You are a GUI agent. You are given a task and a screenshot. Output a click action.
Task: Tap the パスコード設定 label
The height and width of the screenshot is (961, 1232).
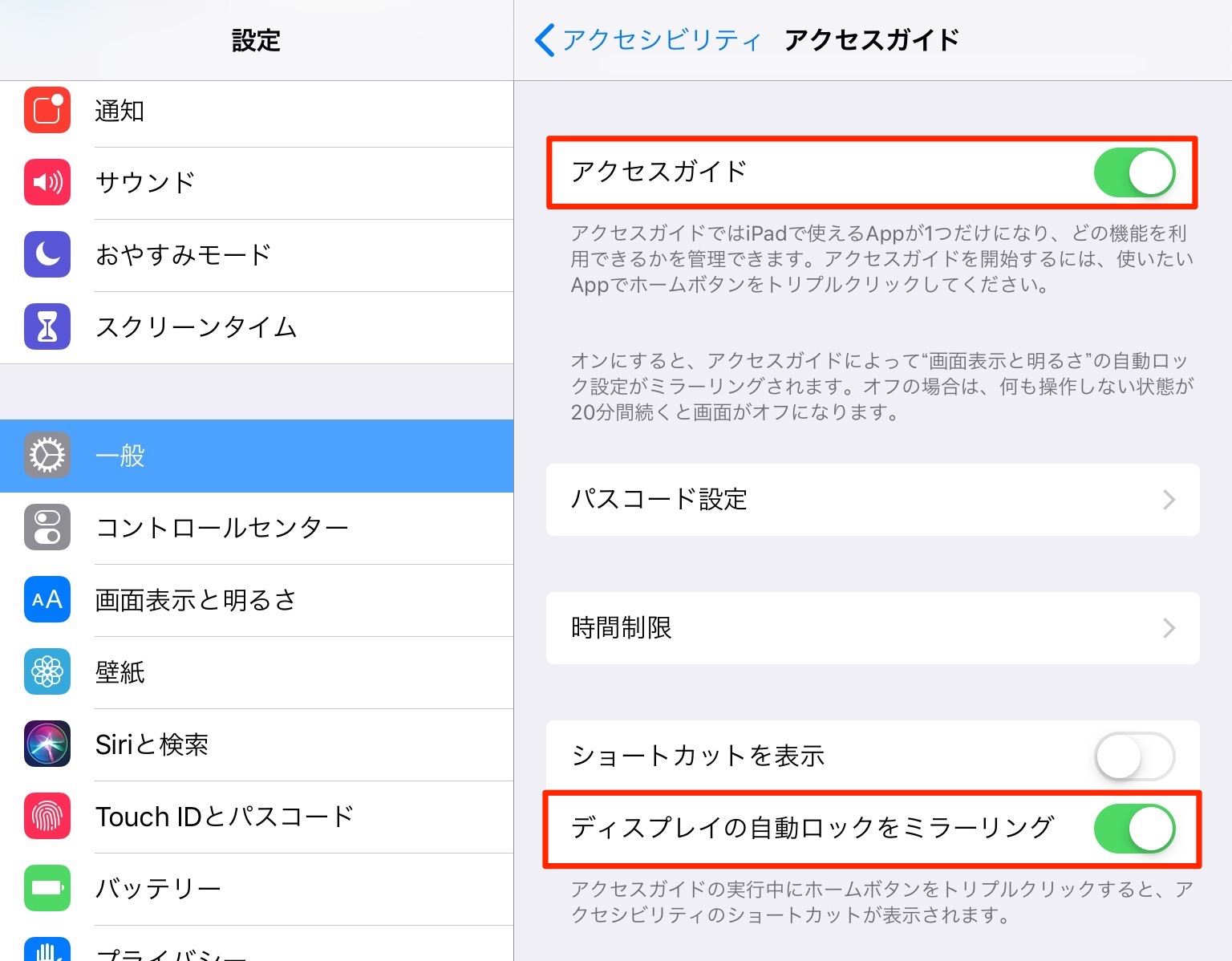659,499
